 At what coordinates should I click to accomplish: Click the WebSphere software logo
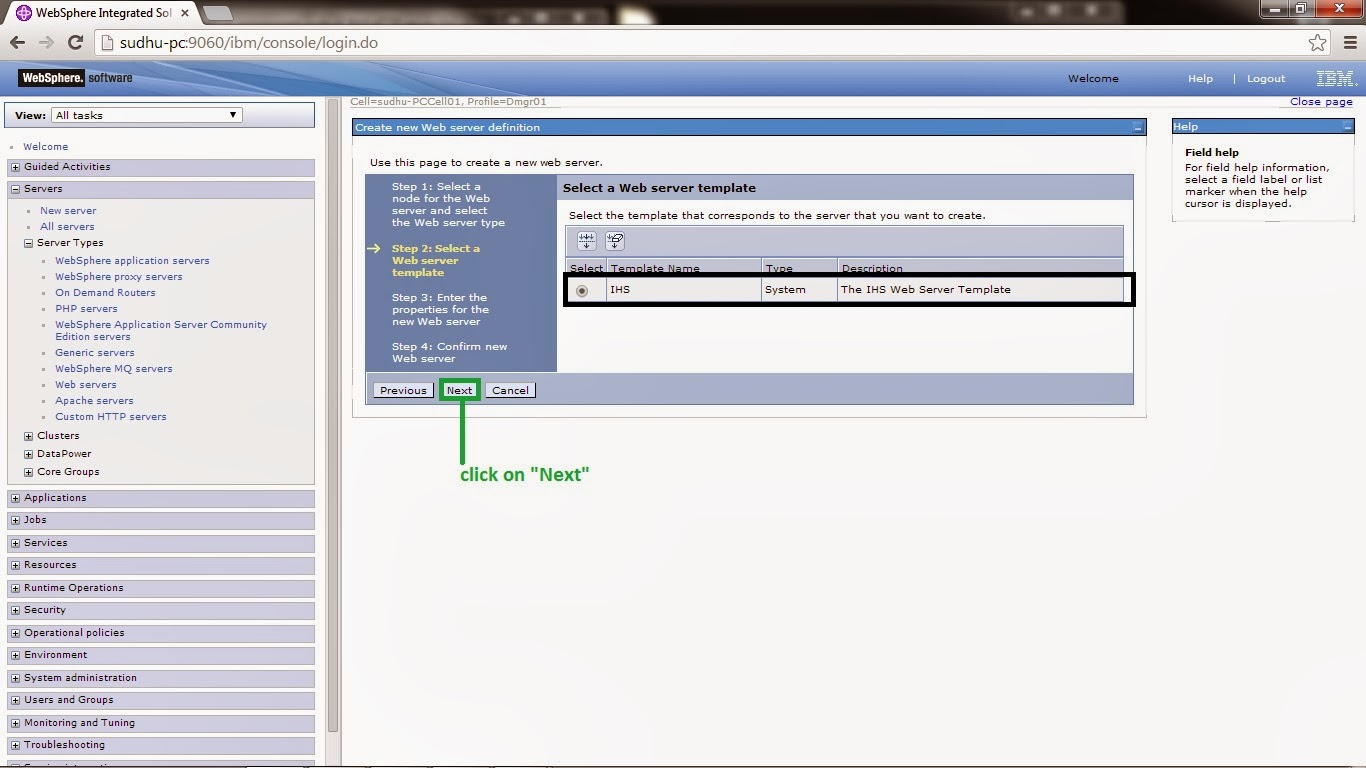(x=76, y=78)
